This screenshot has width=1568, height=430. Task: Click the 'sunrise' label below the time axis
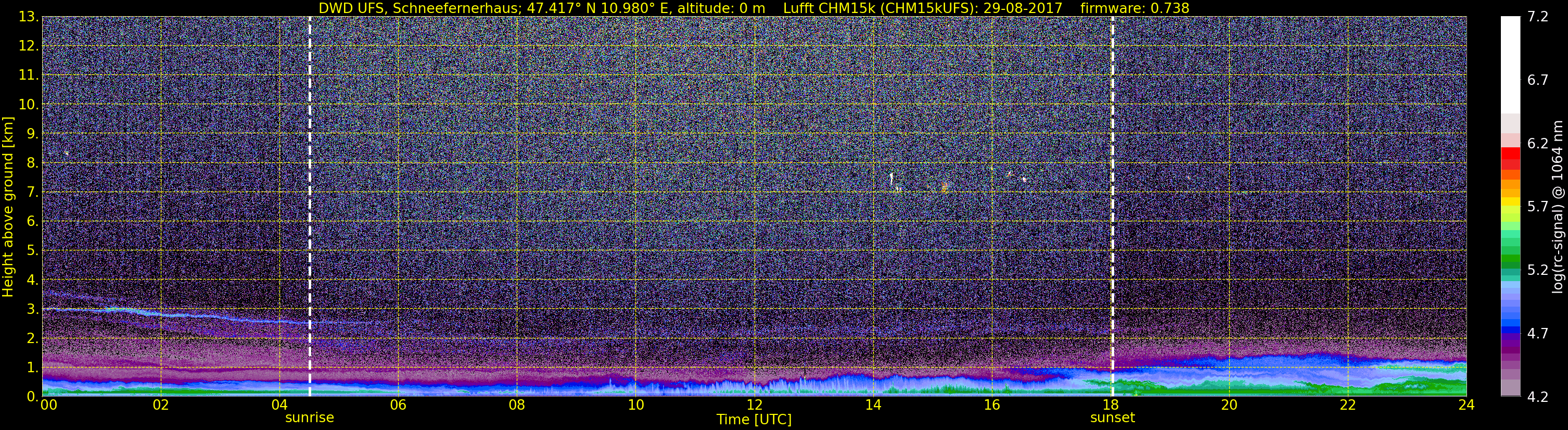[310, 418]
